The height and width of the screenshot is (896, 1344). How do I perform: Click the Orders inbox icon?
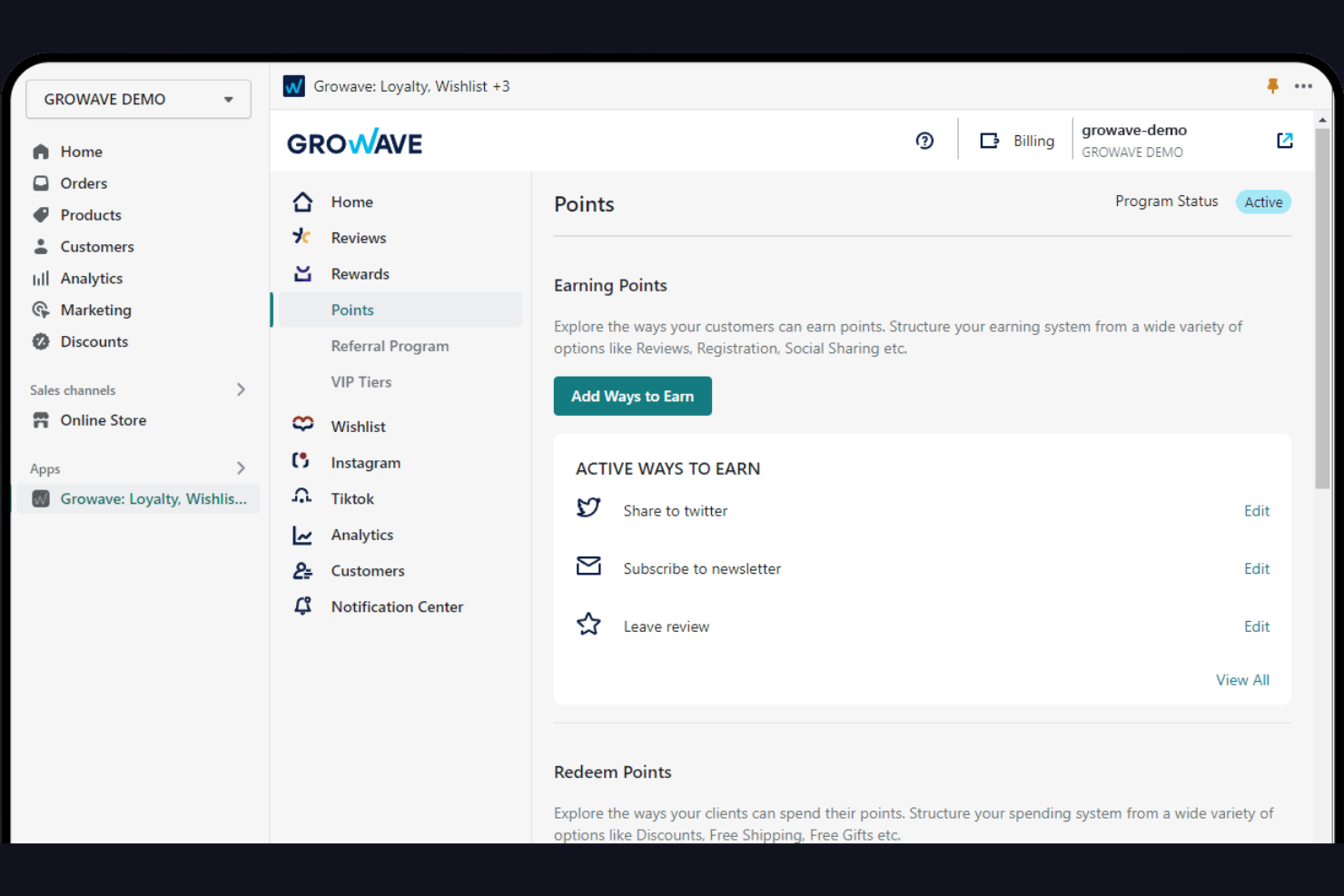[x=41, y=183]
